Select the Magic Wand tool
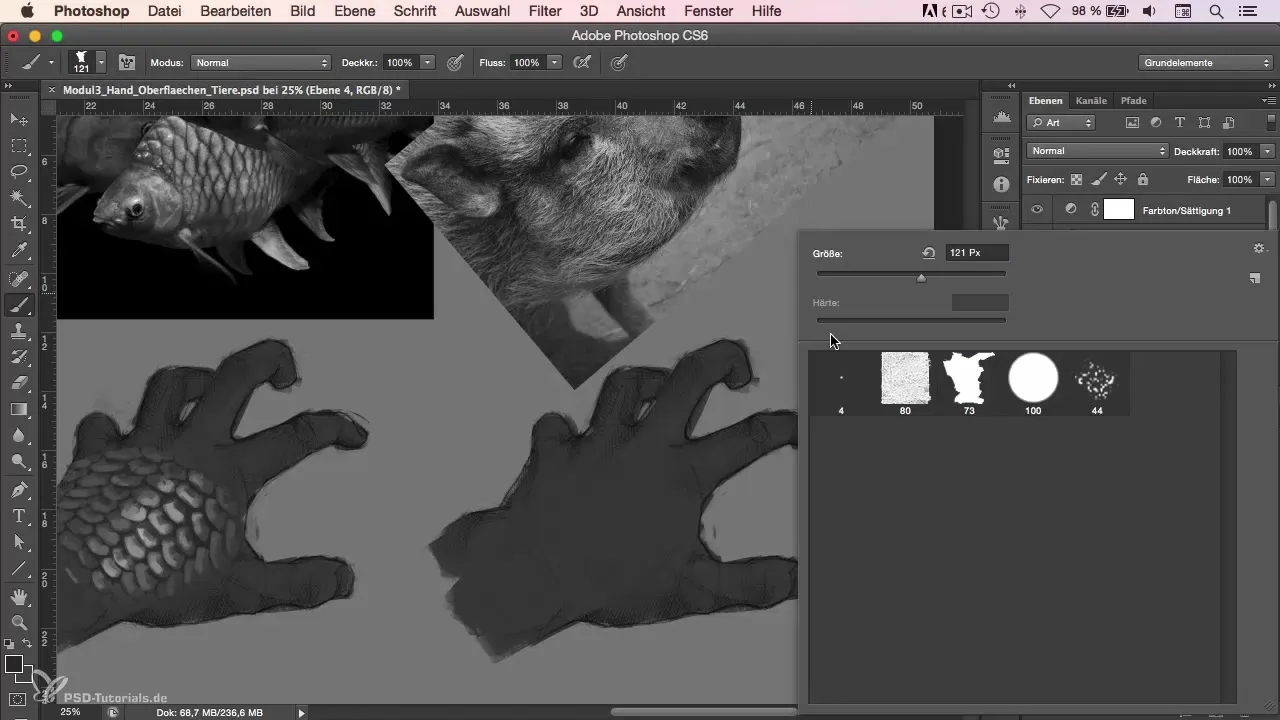Image resolution: width=1280 pixels, height=720 pixels. click(19, 198)
